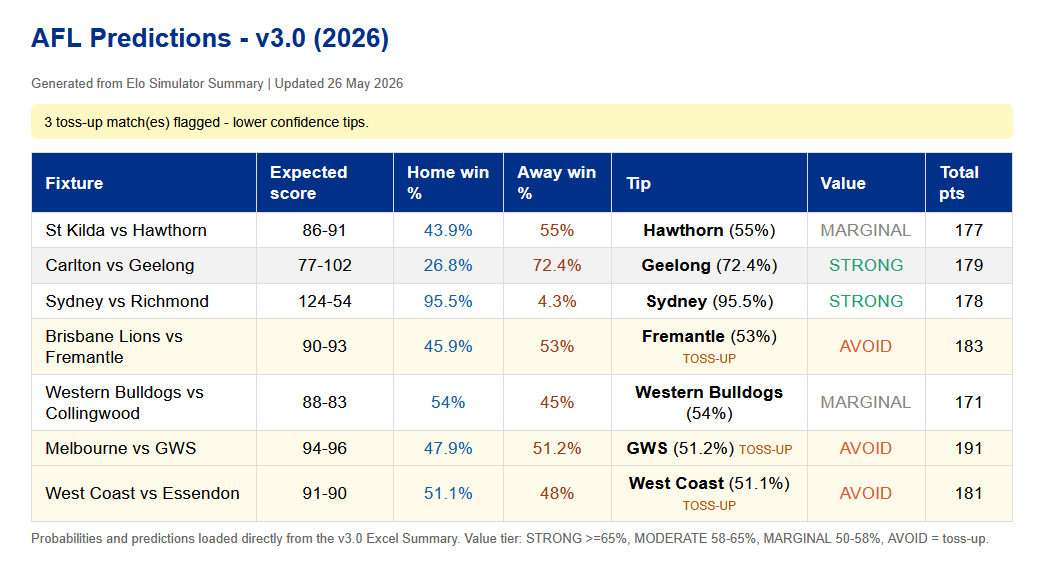Click away win value 72.4%
Screen dimensions: 1052x573
557,266
